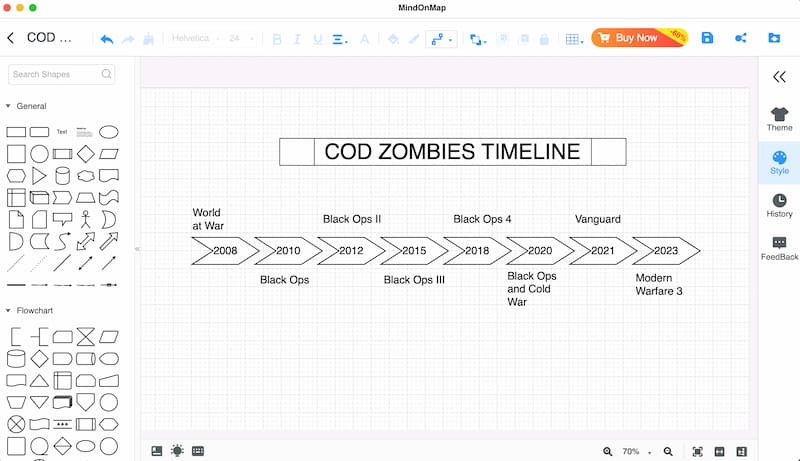The height and width of the screenshot is (461, 800).
Task: Select the 2008 arrow on timeline
Action: pyautogui.click(x=225, y=250)
